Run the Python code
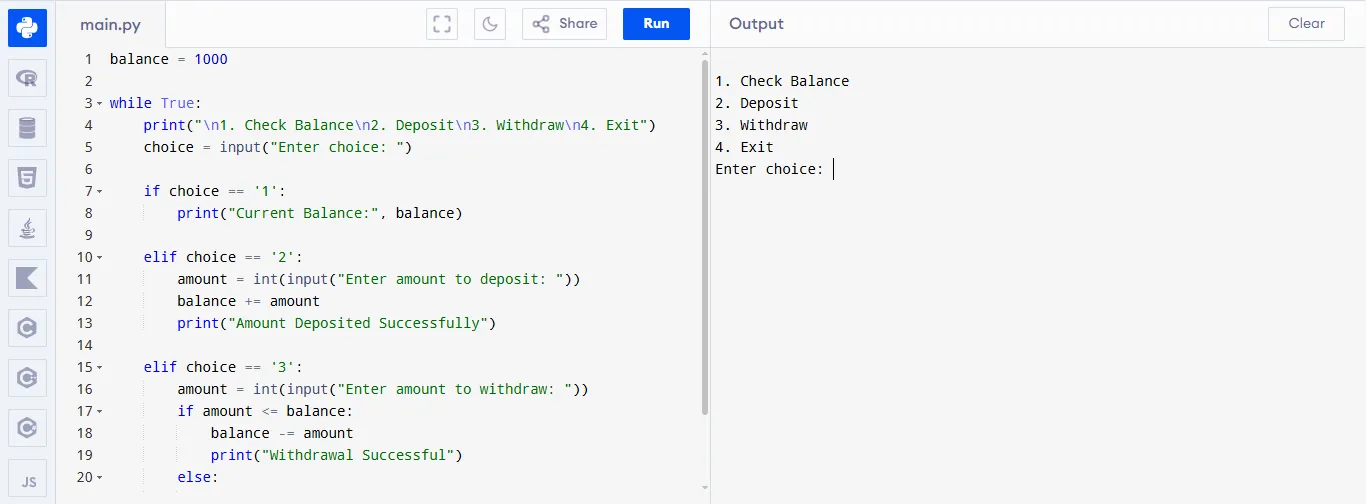This screenshot has height=504, width=1366. pos(656,24)
